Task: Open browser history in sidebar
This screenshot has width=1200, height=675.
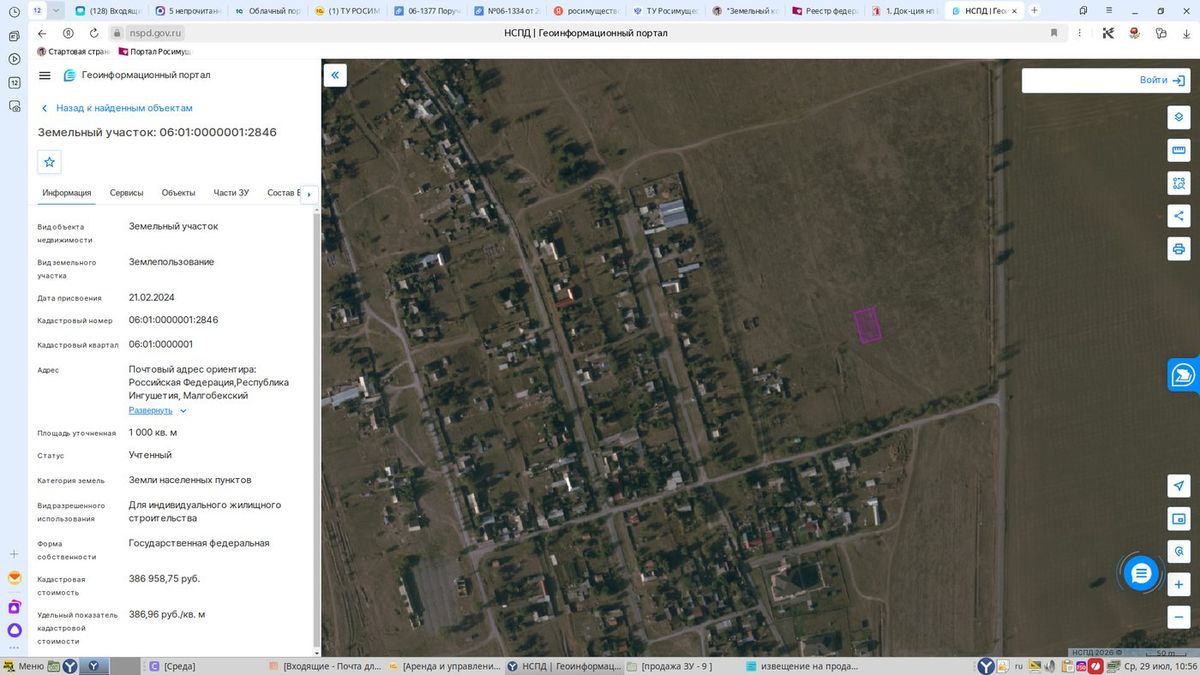Action: pos(14,11)
